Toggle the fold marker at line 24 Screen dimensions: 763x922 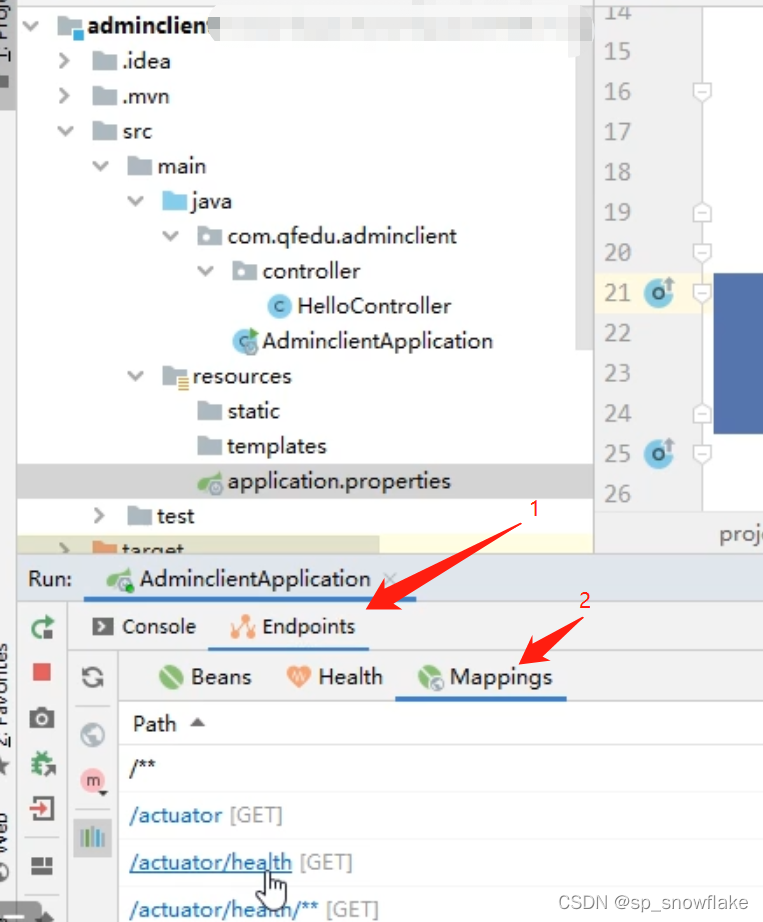(702, 413)
